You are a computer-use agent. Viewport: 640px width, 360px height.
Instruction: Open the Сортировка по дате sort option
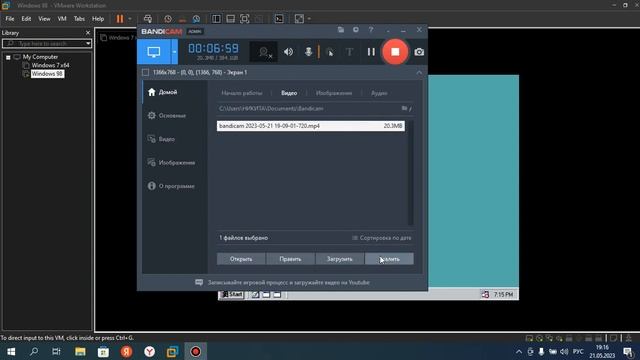point(382,238)
